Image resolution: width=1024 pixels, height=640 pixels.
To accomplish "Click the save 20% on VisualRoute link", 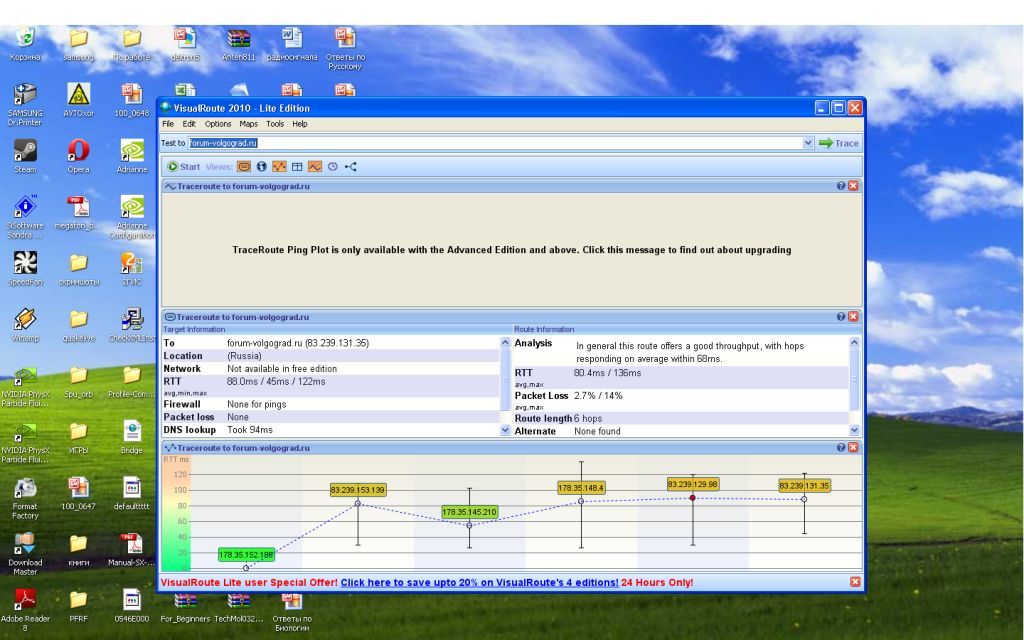I will 478,582.
